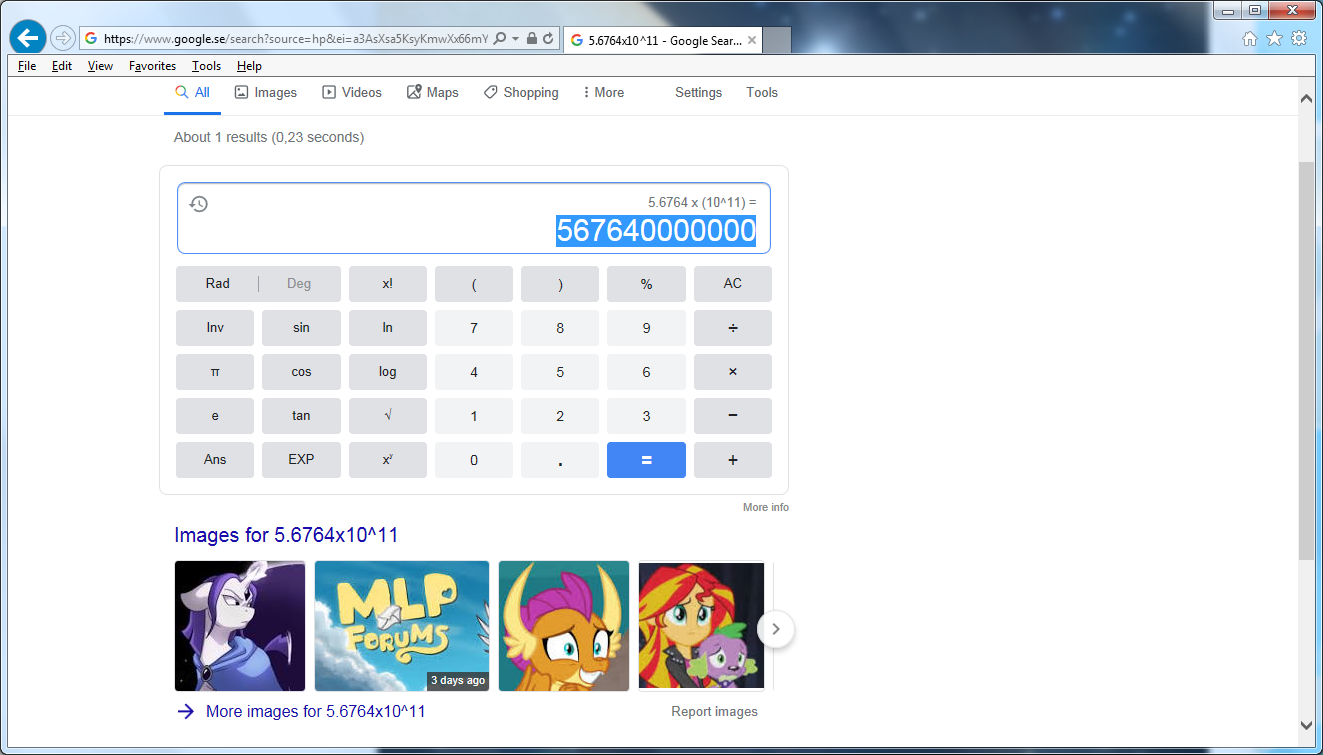This screenshot has height=755, width=1323.
Task: Click the multiplication key
Action: point(733,372)
